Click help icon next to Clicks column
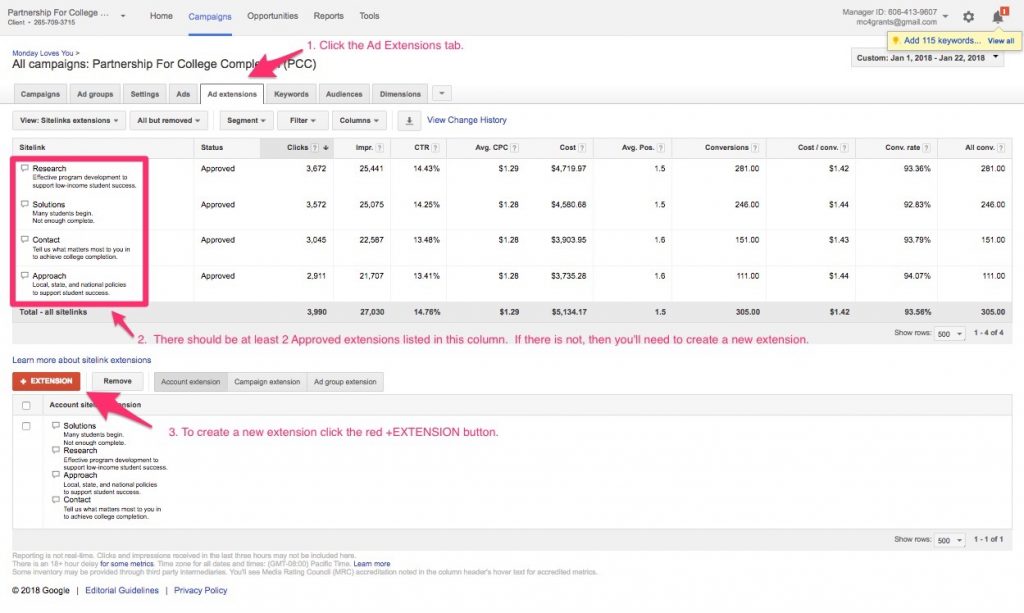The image size is (1024, 613). pyautogui.click(x=315, y=148)
